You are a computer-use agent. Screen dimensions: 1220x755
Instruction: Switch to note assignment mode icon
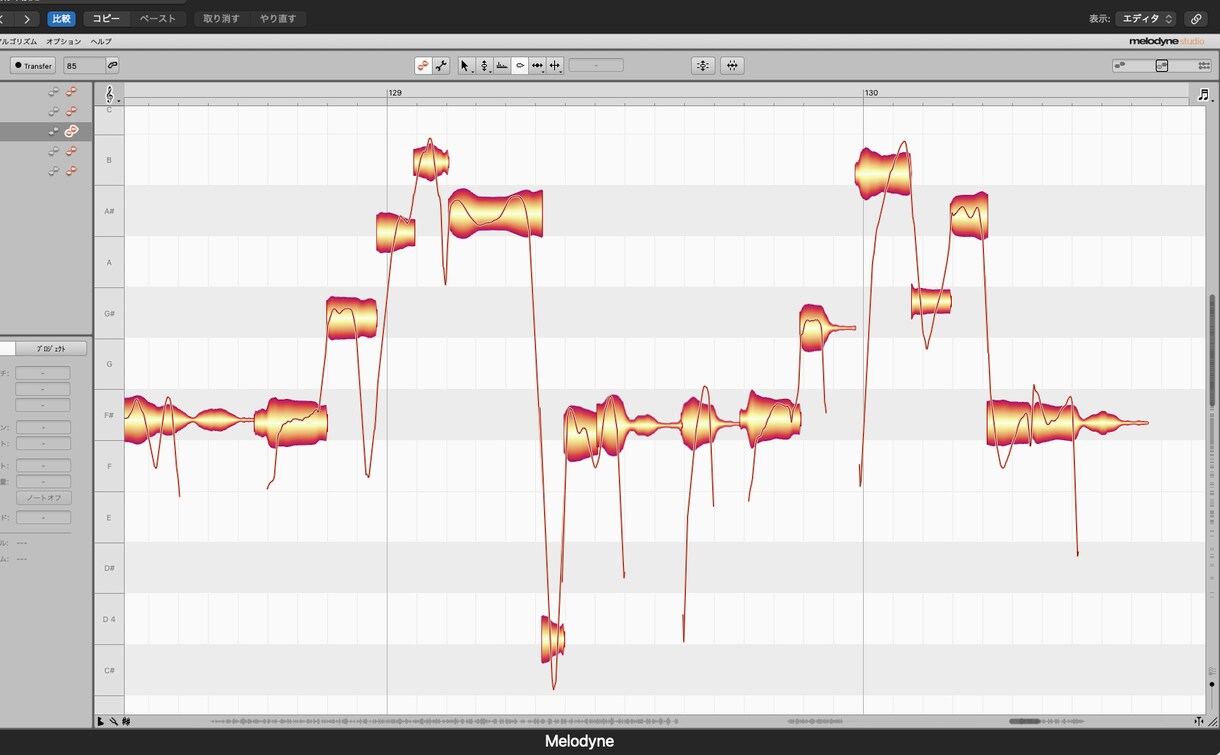tap(441, 66)
